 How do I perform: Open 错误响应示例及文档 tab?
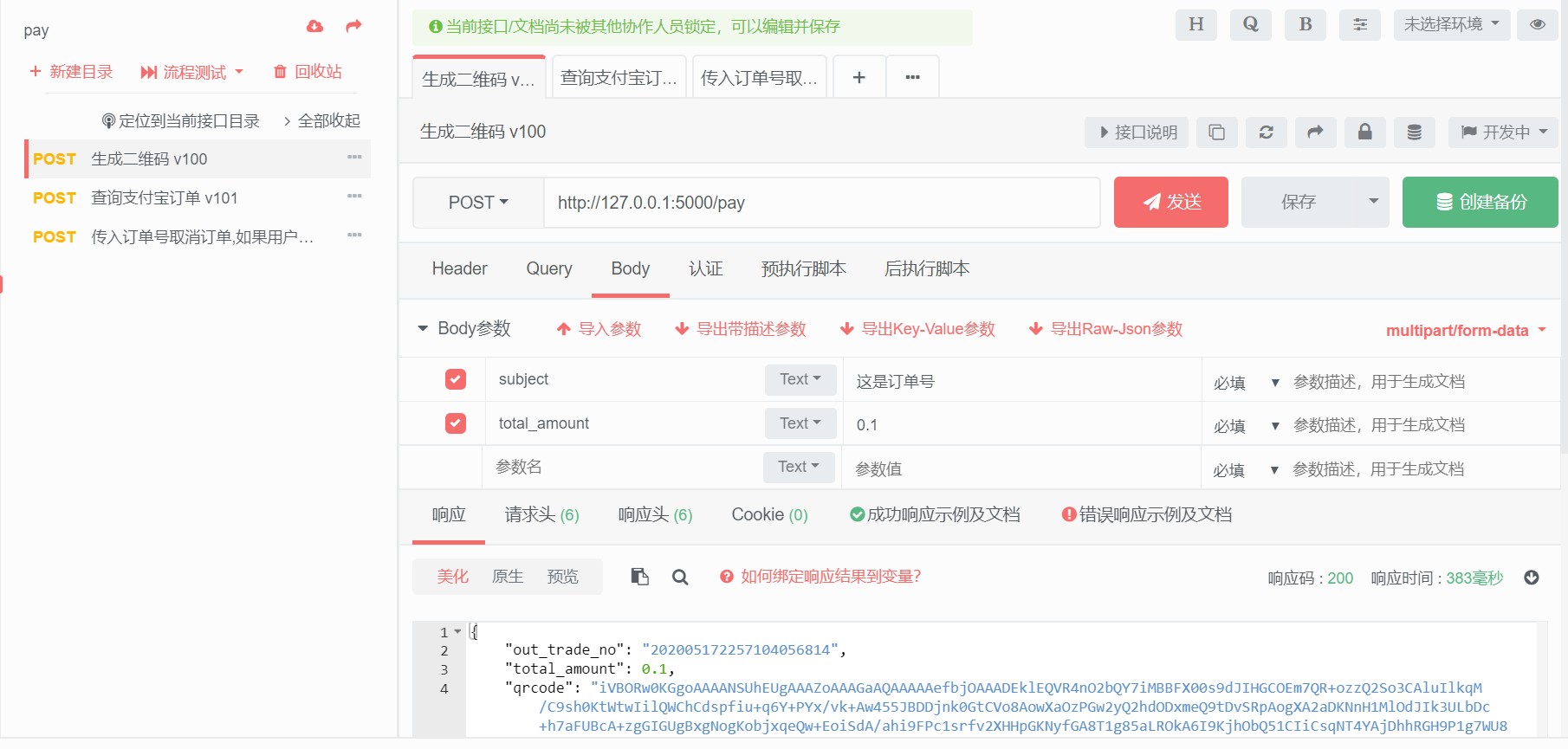coord(1147,515)
